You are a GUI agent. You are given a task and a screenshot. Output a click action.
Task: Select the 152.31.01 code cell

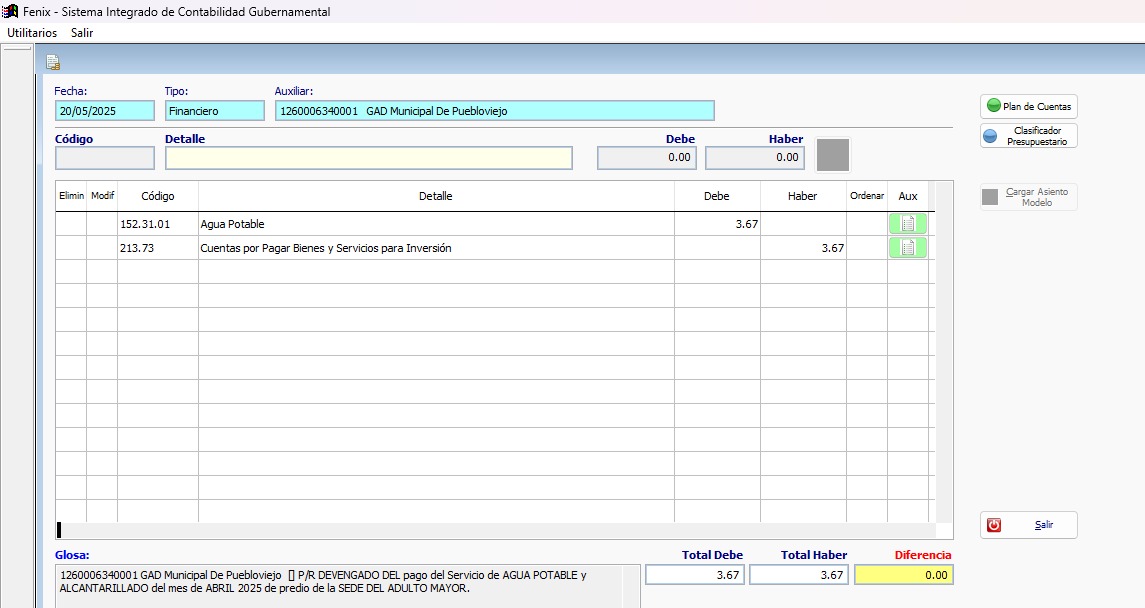point(157,224)
